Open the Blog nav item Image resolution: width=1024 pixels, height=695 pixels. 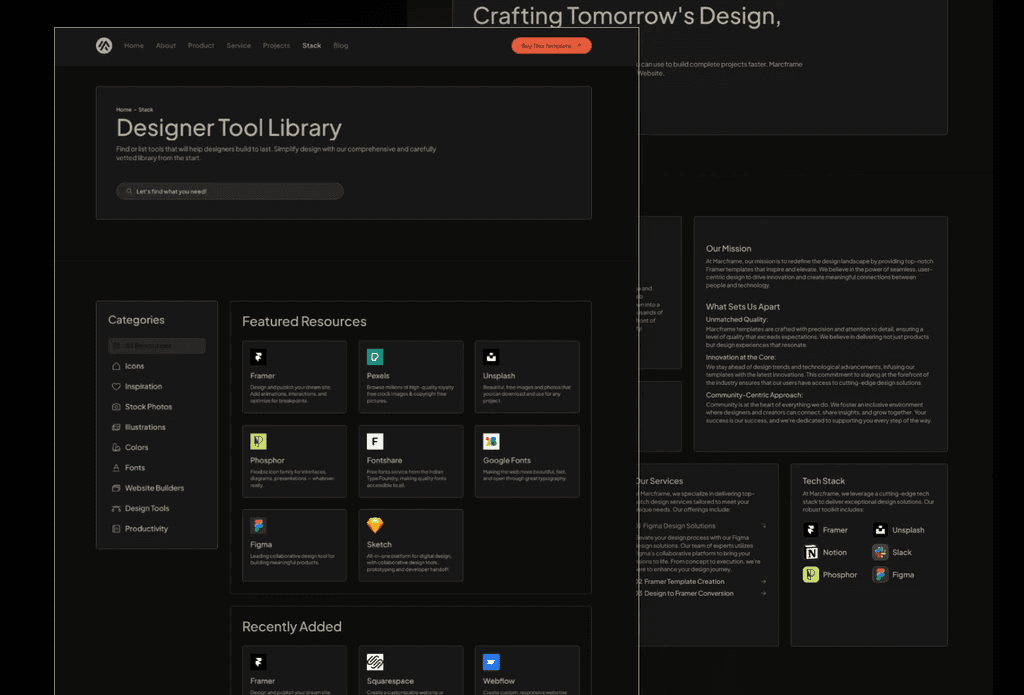click(341, 46)
